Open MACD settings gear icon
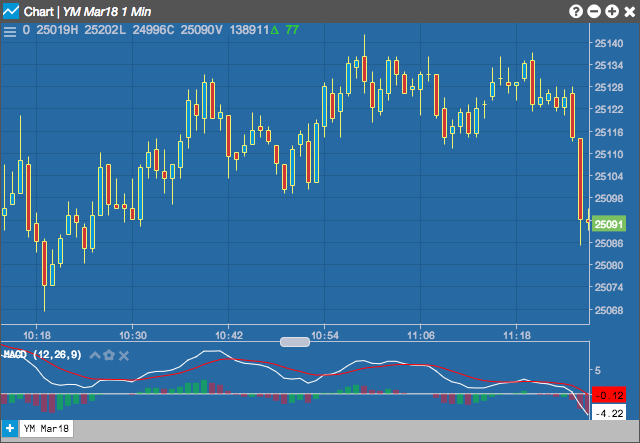The image size is (640, 443). [109, 355]
